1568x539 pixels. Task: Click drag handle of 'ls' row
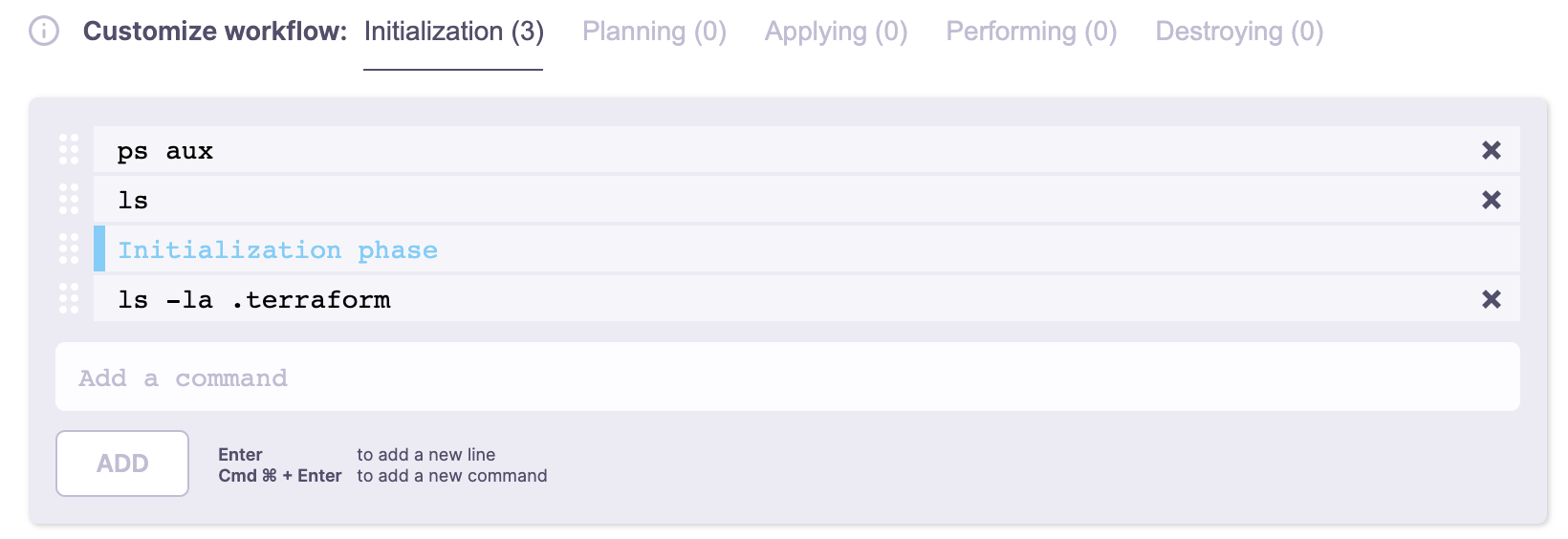[69, 199]
